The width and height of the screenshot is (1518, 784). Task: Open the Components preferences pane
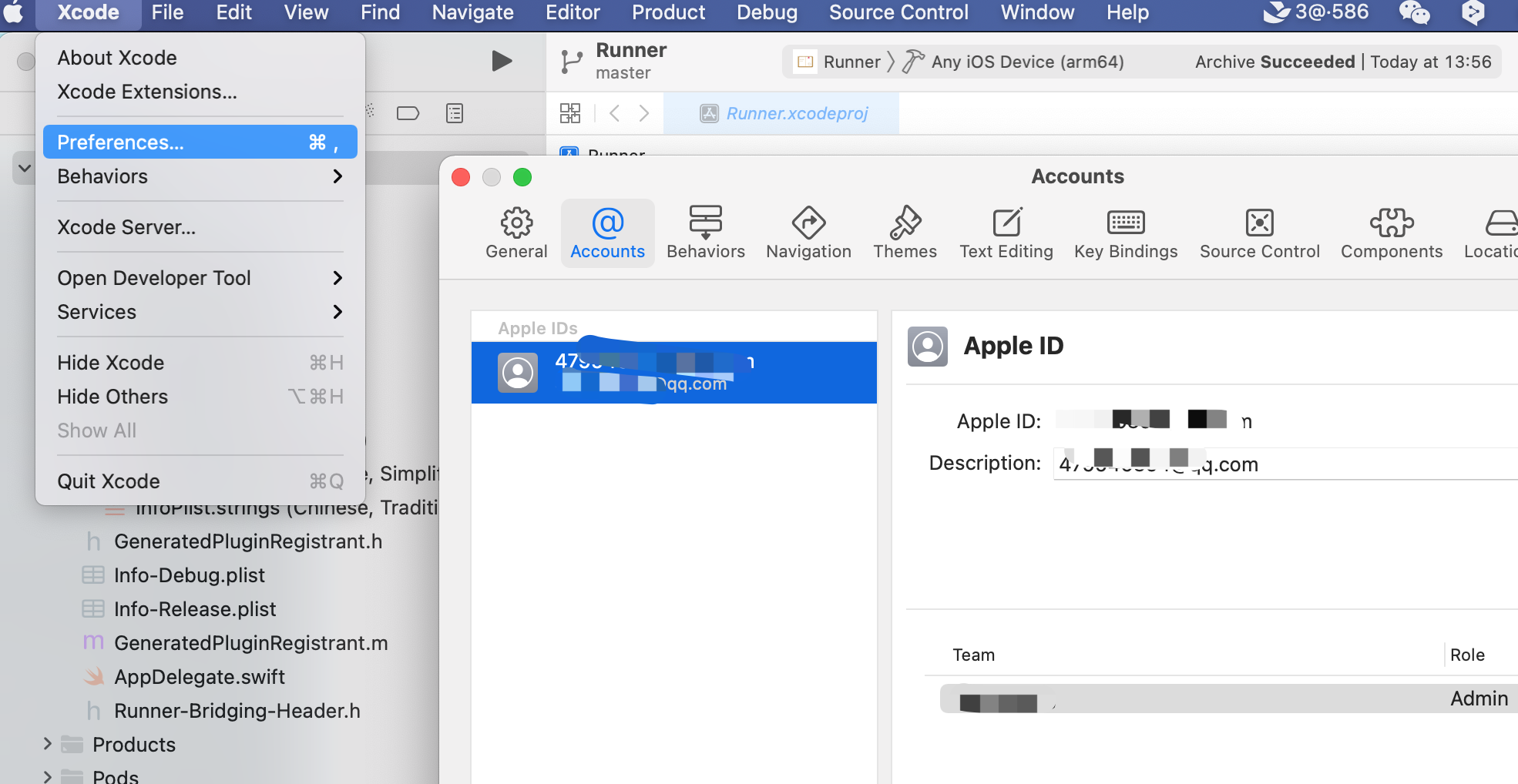tap(1391, 233)
